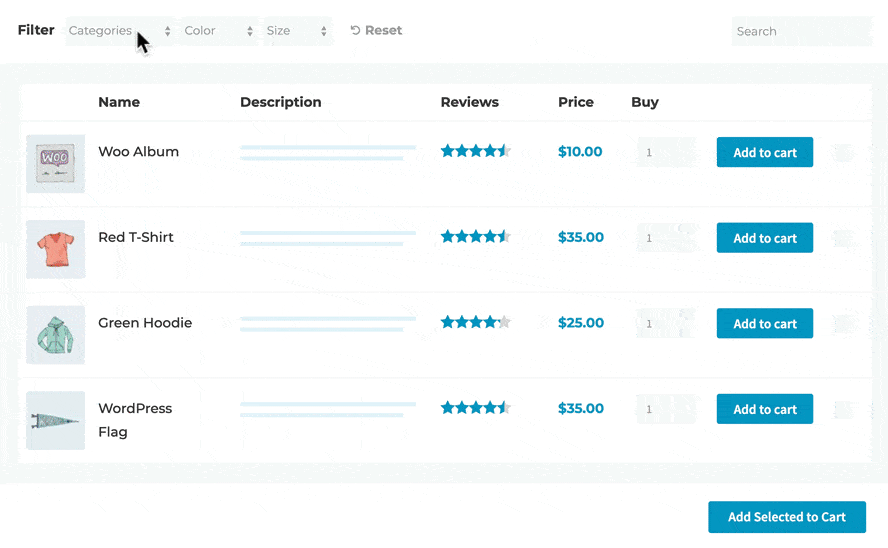This screenshot has height=548, width=888.
Task: Click the WordPress Flag product name
Action: click(135, 420)
